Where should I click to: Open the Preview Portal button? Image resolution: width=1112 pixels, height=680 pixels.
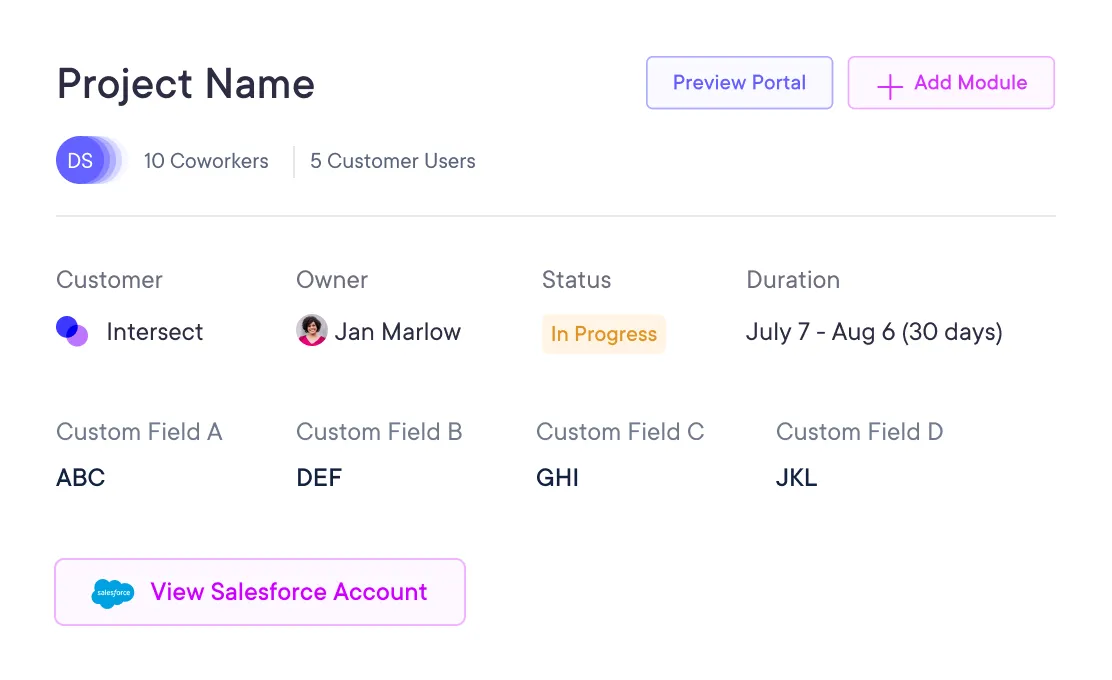739,83
